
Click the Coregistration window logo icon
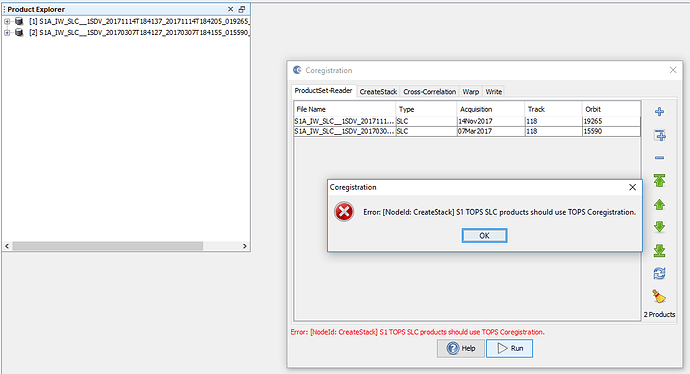pyautogui.click(x=297, y=70)
